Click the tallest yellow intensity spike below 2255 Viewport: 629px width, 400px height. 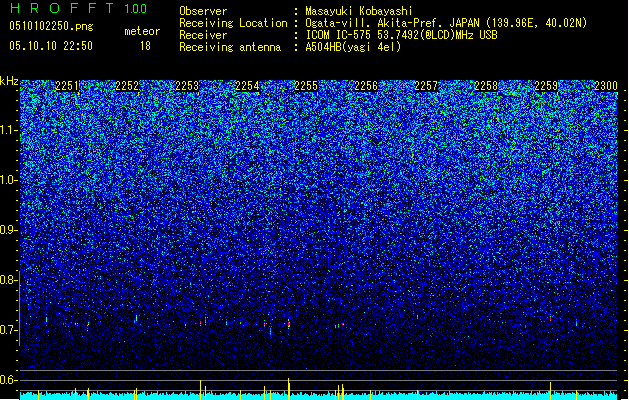pos(288,388)
